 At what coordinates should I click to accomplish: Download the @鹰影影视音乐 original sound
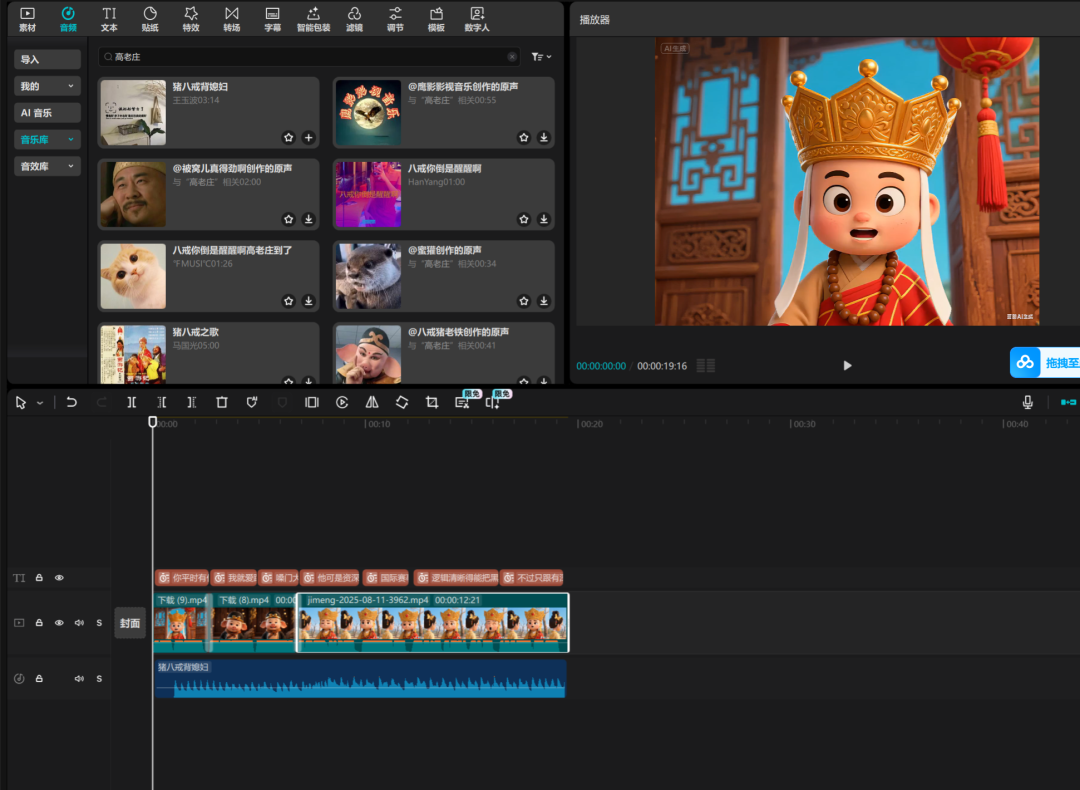[544, 138]
